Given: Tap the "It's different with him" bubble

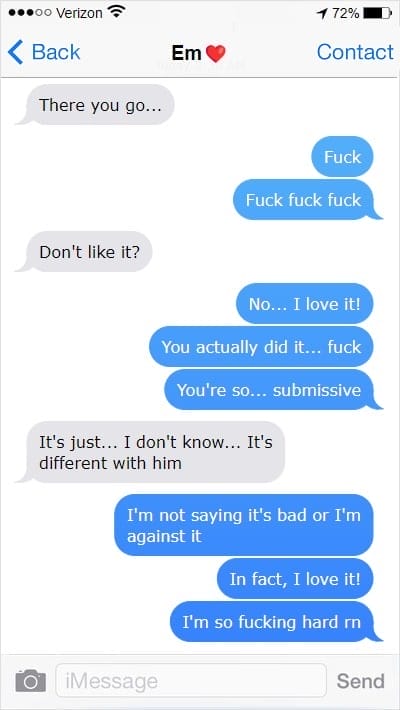Looking at the screenshot, I should 151,452.
